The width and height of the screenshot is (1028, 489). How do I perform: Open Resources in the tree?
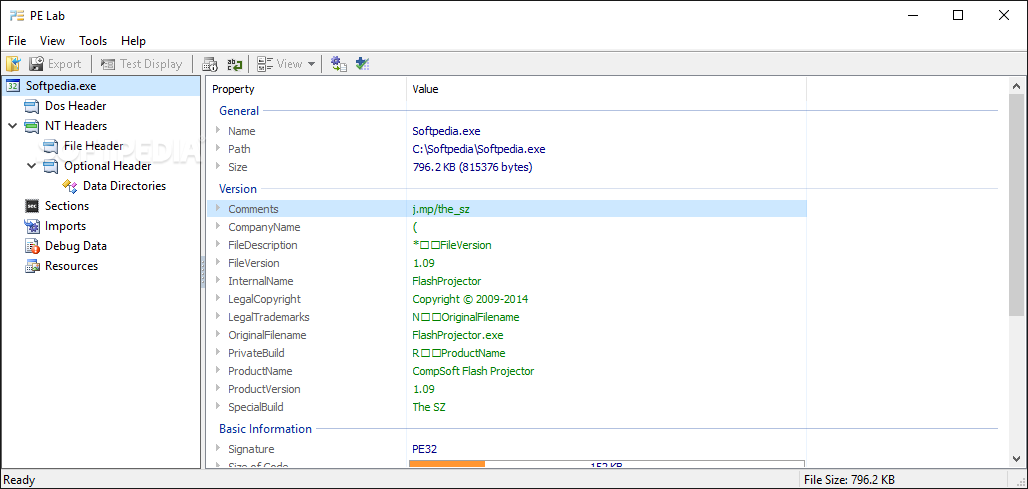pyautogui.click(x=71, y=265)
